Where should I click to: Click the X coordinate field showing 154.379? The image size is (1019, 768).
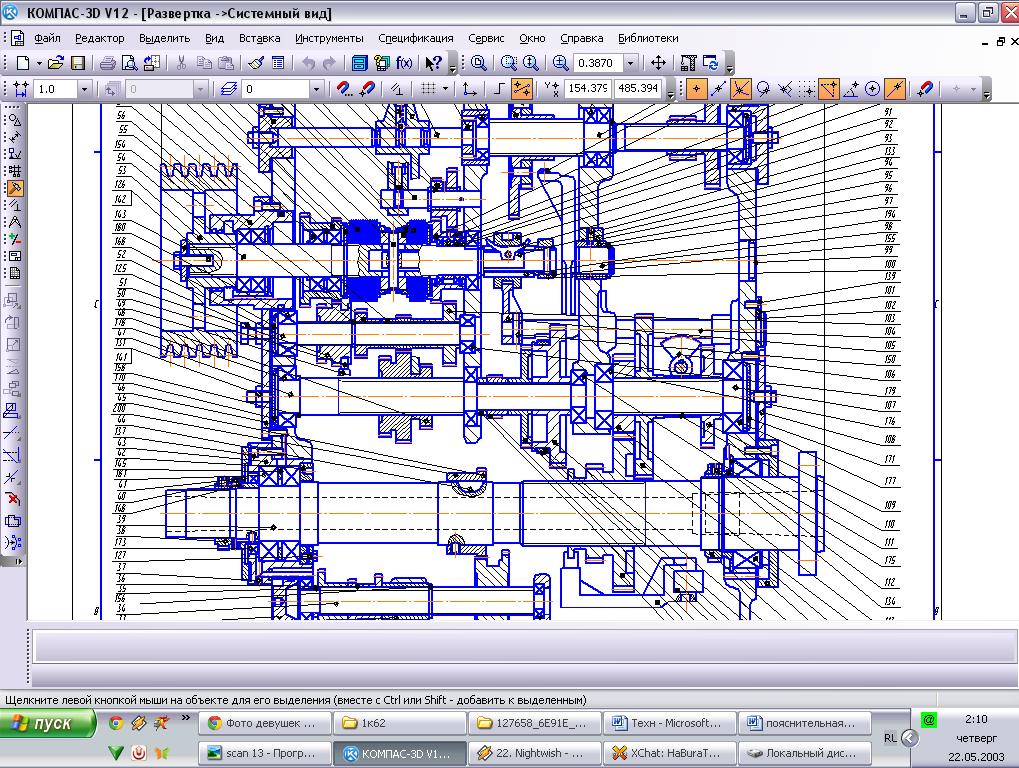coord(587,89)
